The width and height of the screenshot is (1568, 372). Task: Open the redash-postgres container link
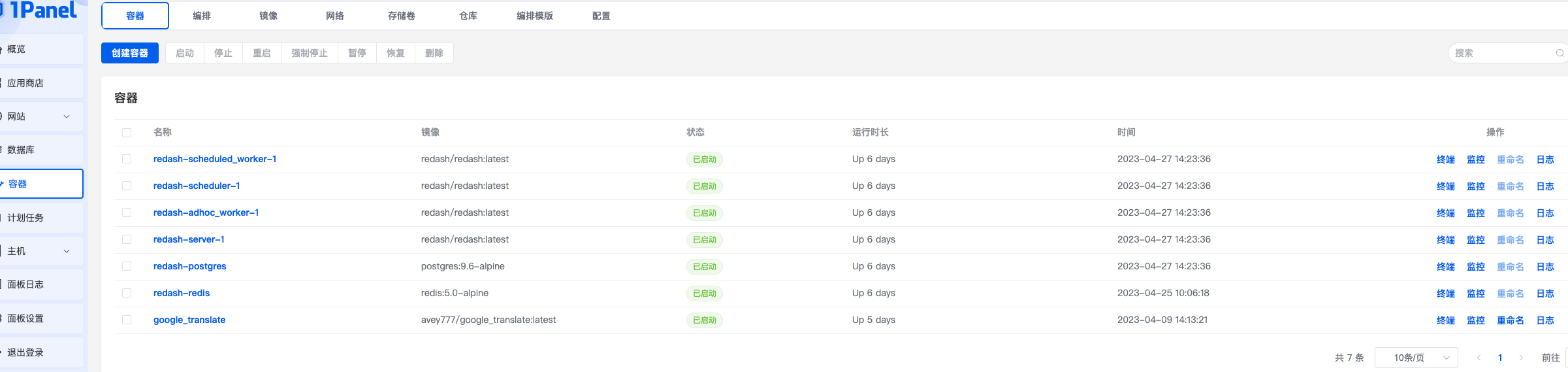coord(190,266)
